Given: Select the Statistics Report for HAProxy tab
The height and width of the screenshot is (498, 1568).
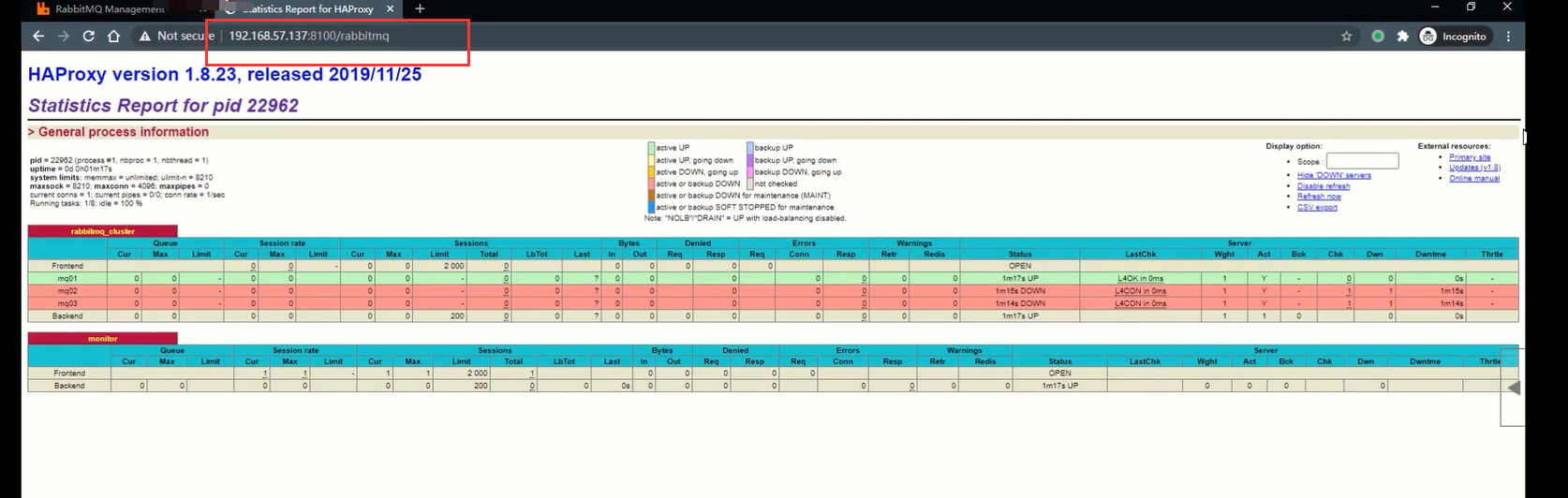Looking at the screenshot, I should 307,8.
